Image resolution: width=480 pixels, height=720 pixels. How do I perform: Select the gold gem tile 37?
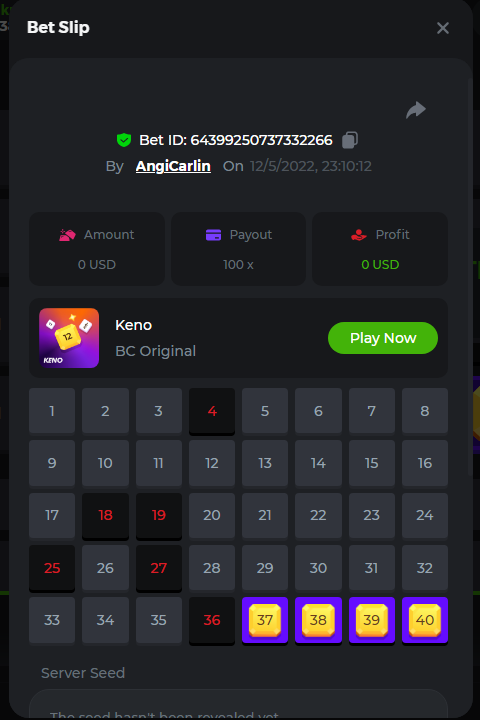click(x=265, y=620)
